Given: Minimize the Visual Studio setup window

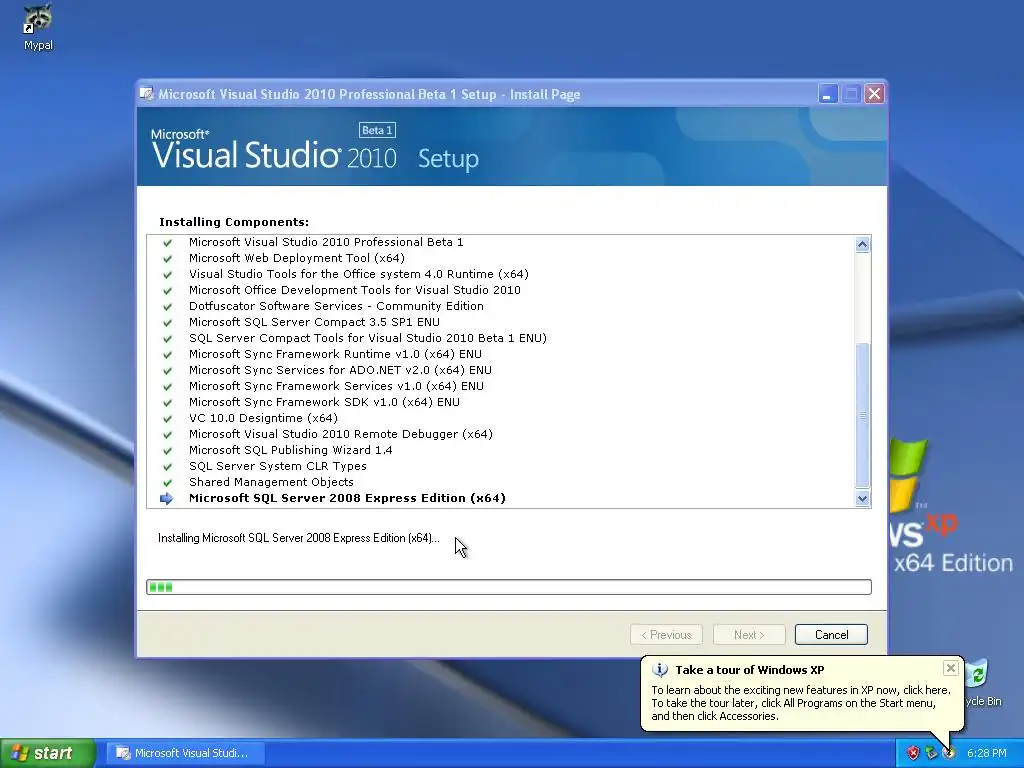Looking at the screenshot, I should [x=827, y=94].
